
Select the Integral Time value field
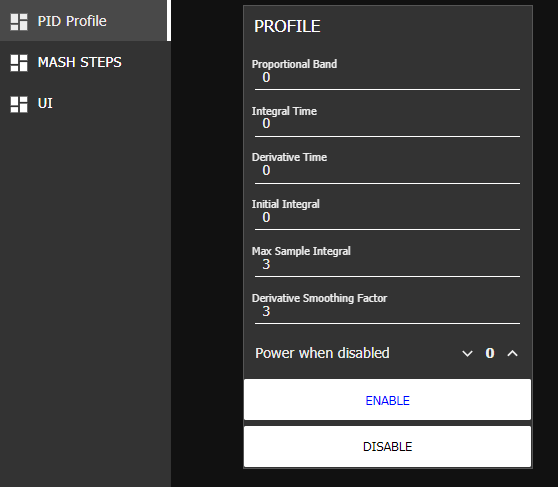[x=387, y=124]
